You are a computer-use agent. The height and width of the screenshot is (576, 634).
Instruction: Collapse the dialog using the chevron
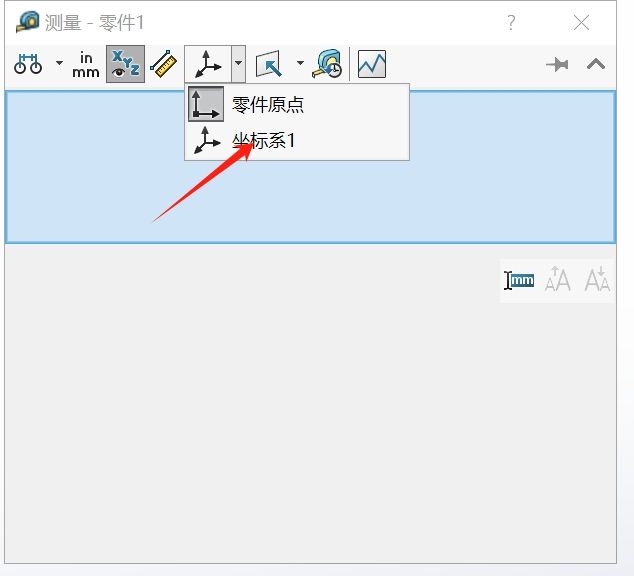(596, 65)
